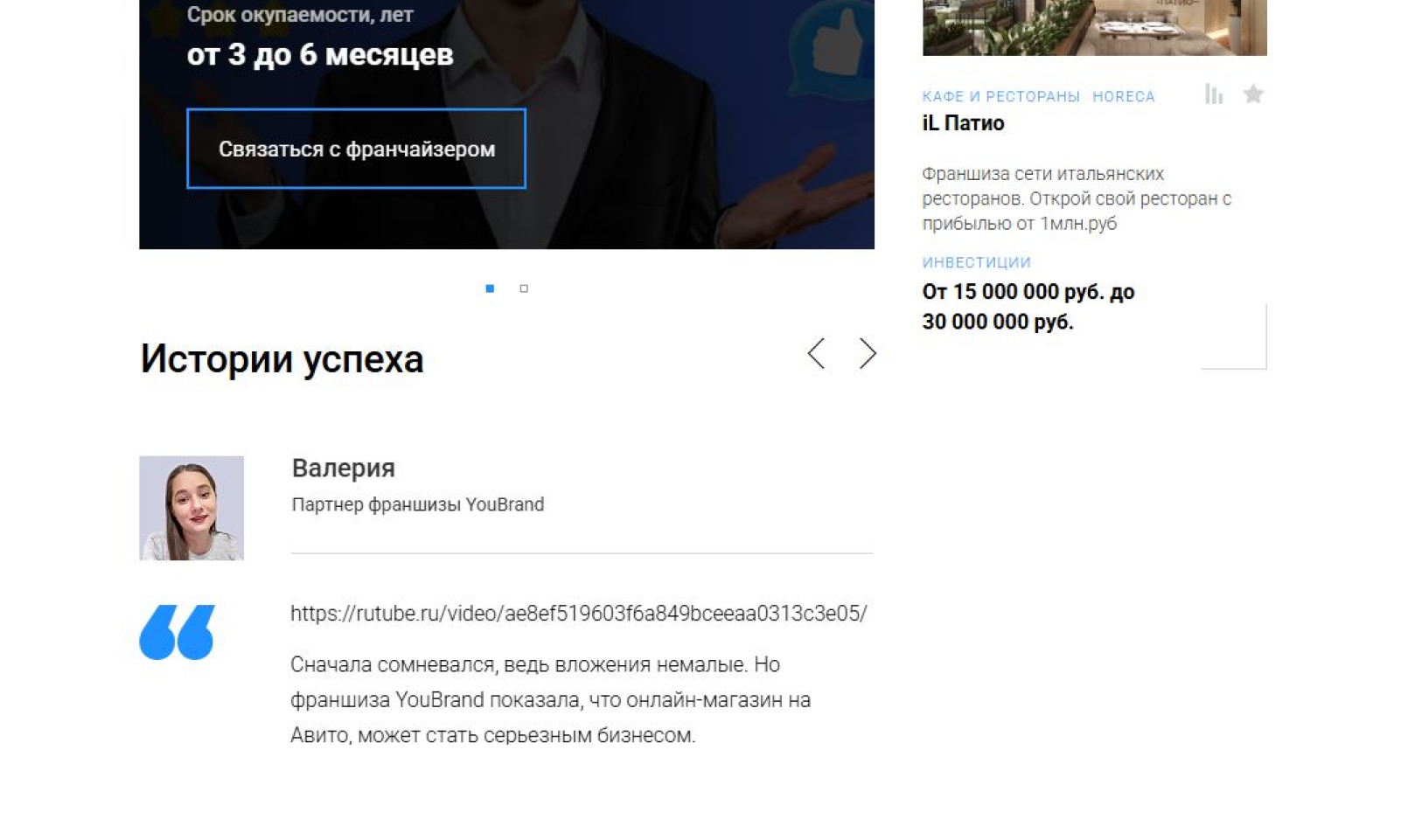Open the rutube.ru video link
Image resolution: width=1401 pixels, height=840 pixels.
coord(578,614)
